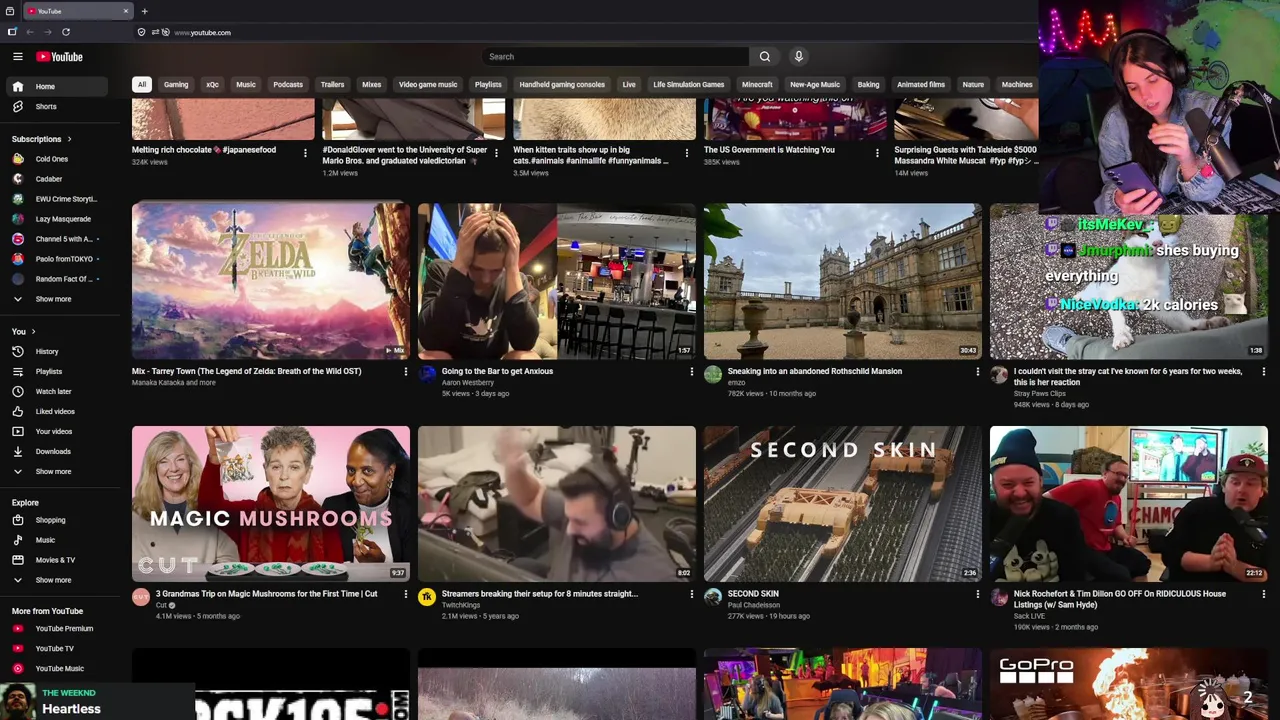
Task: Open Playlists in the sidebar
Action: (56, 372)
